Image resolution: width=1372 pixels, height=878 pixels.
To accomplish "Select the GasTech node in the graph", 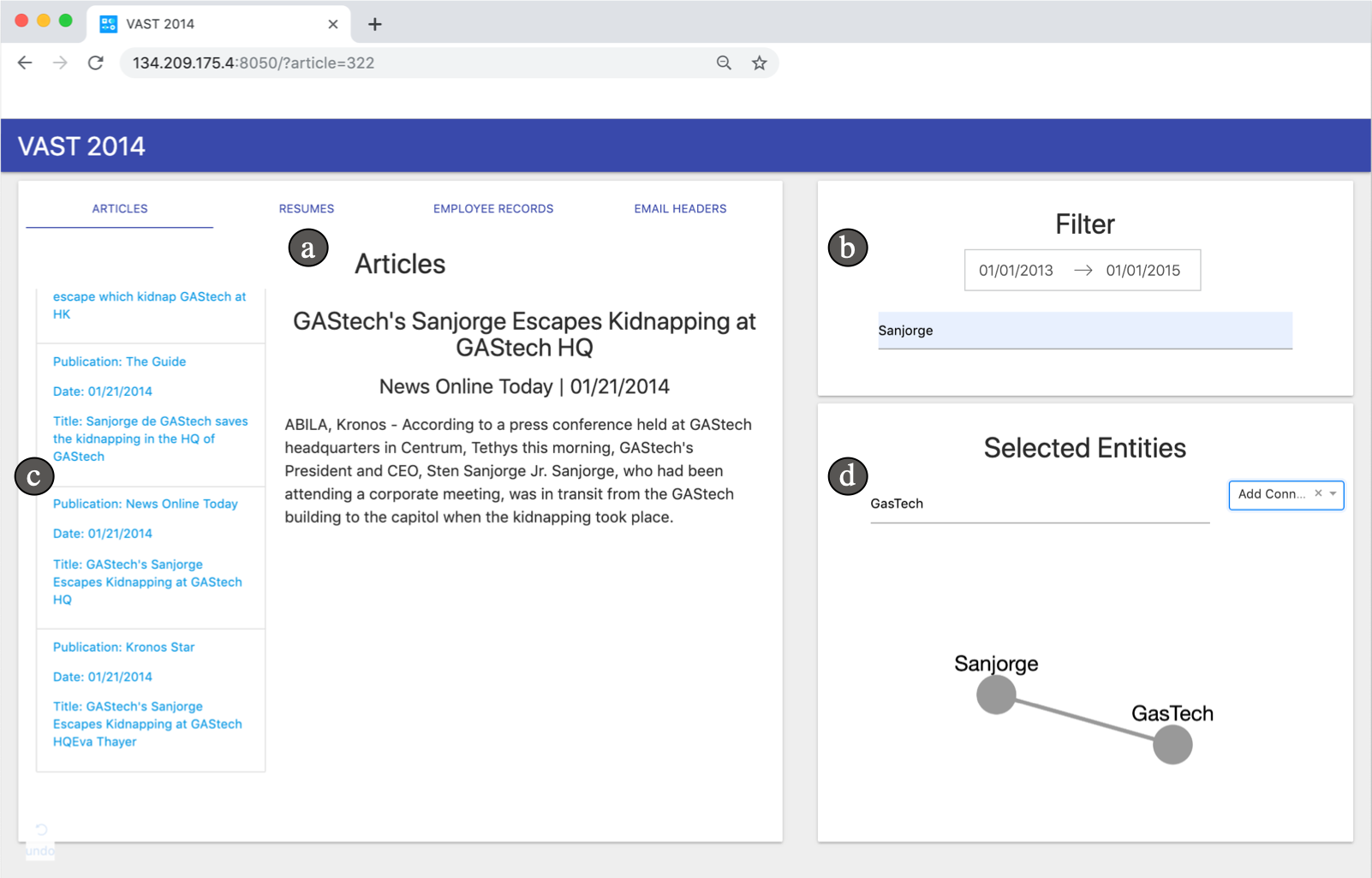I will point(1172,744).
